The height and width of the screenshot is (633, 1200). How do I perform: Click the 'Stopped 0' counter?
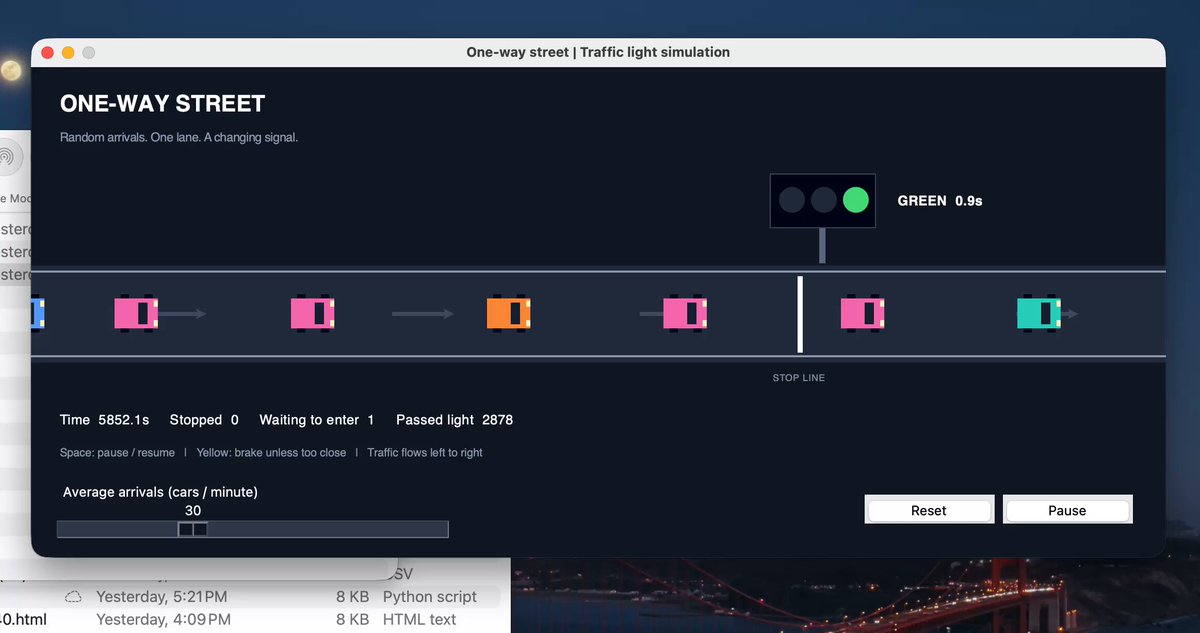pyautogui.click(x=204, y=420)
